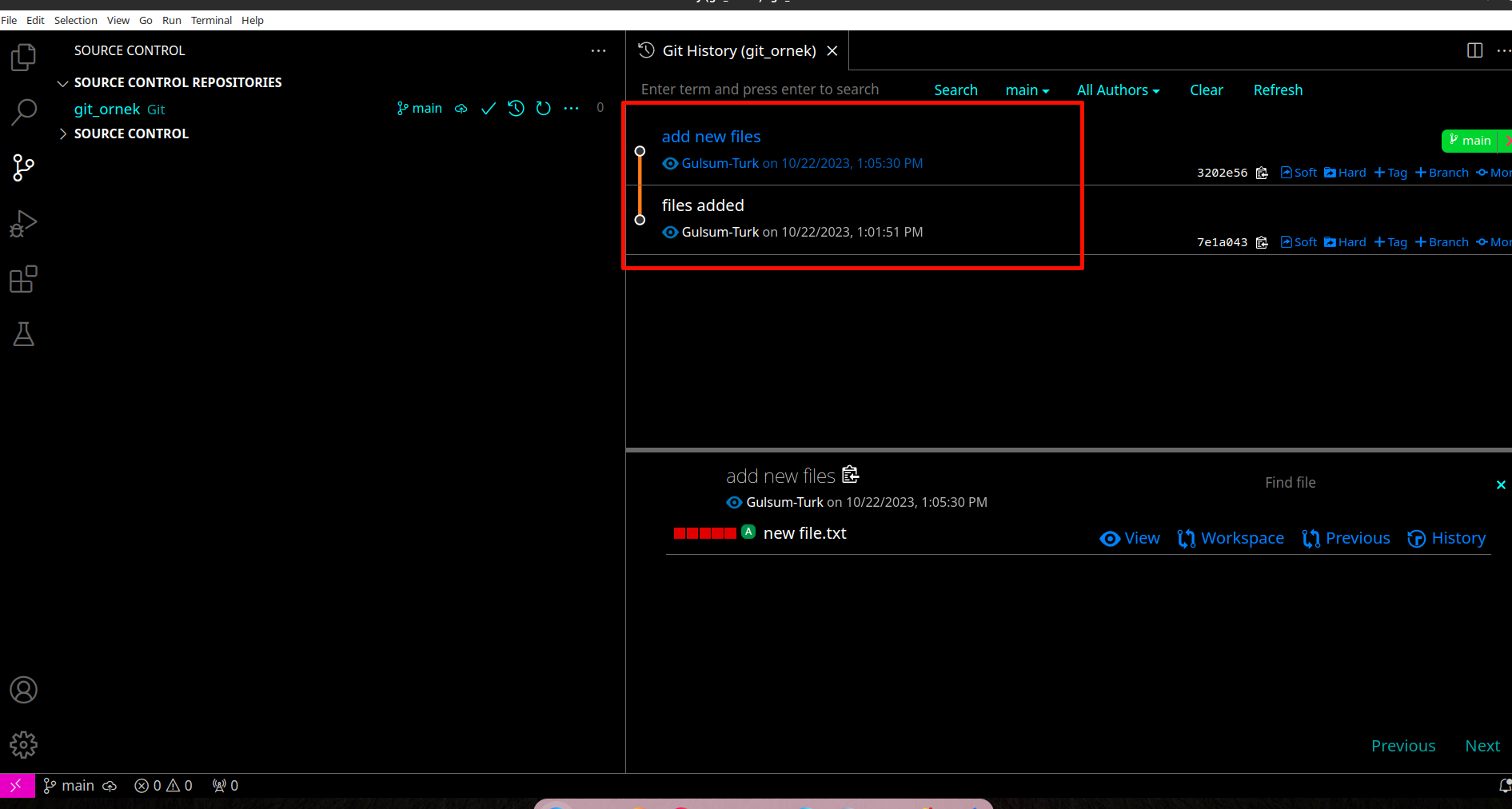This screenshot has width=1512, height=809.
Task: Click the eye icon beside author in commit details
Action: [734, 502]
